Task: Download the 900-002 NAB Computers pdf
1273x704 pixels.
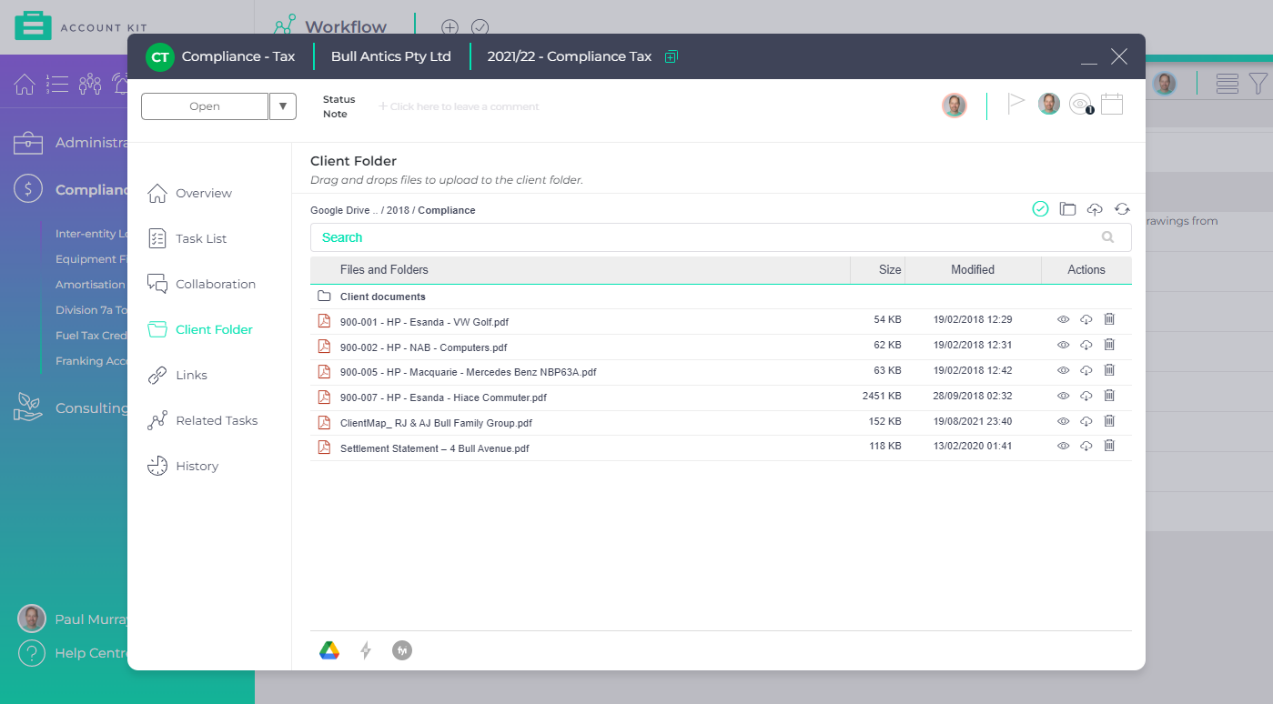Action: click(x=1086, y=345)
